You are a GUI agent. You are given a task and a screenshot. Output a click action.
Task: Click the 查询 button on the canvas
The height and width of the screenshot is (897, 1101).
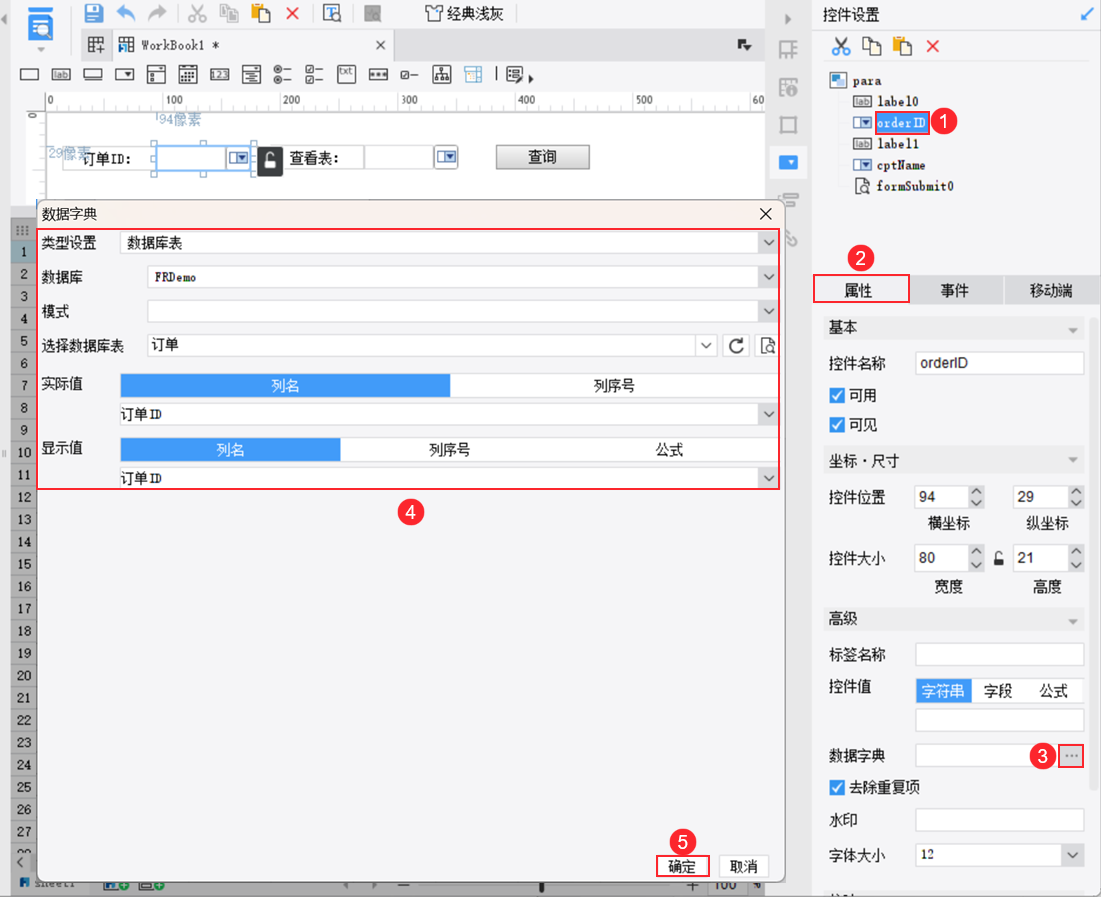tap(542, 157)
